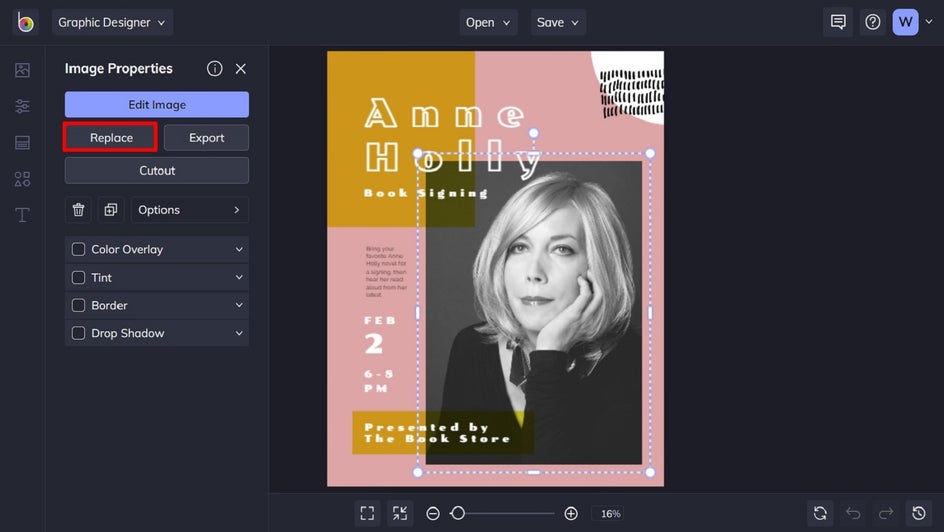Viewport: 944px width, 532px height.
Task: Click the Cutout button
Action: click(x=157, y=170)
